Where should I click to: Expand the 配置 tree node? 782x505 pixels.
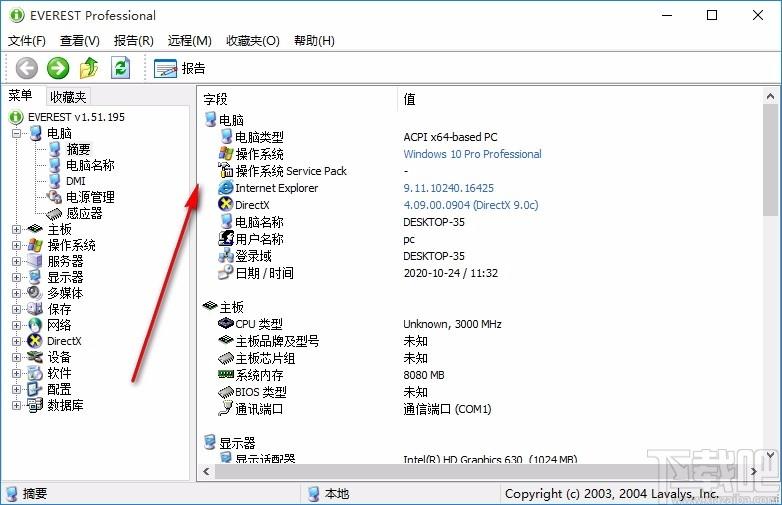pyautogui.click(x=16, y=389)
